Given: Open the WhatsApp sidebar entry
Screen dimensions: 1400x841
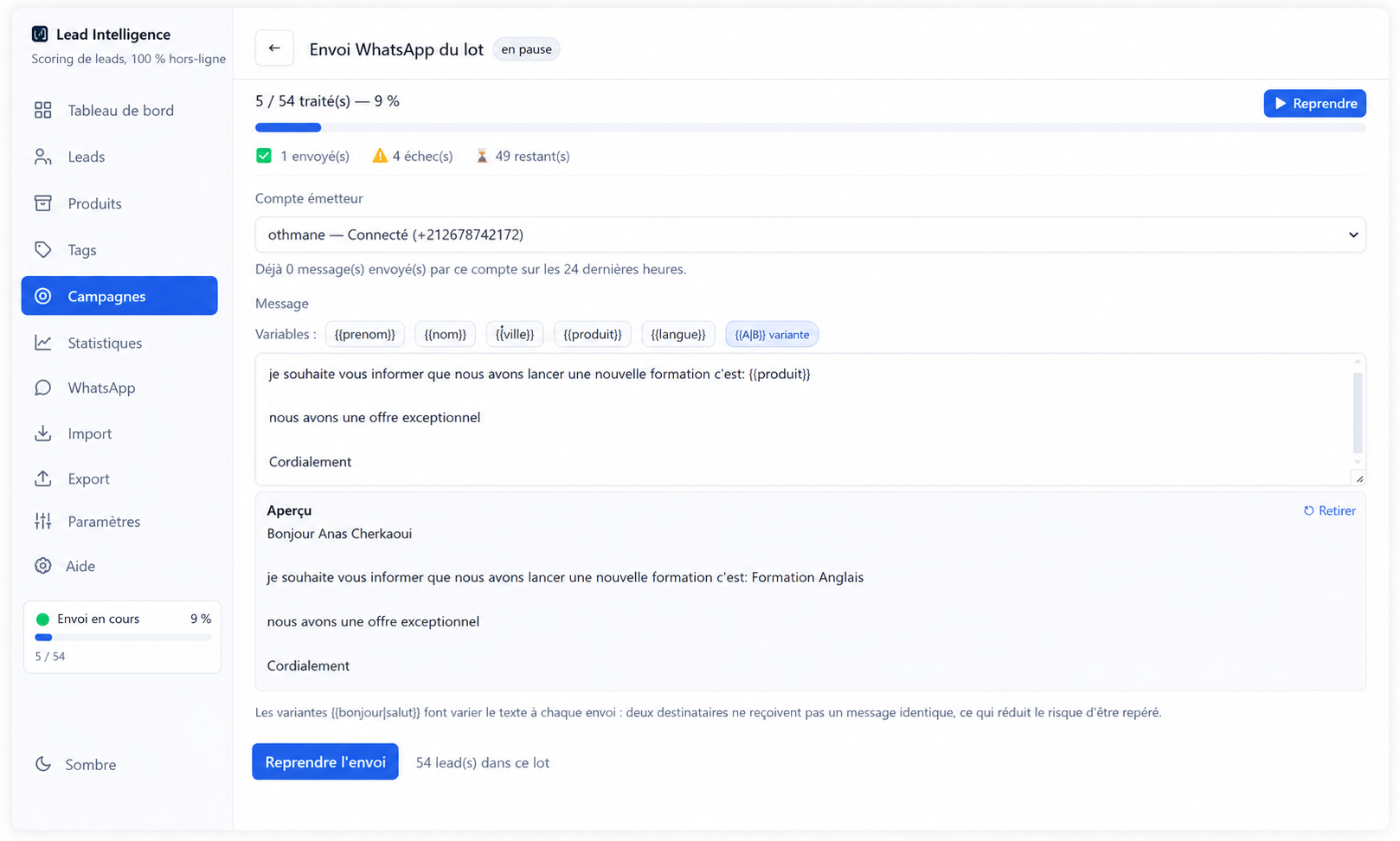Looking at the screenshot, I should pyautogui.click(x=119, y=388).
